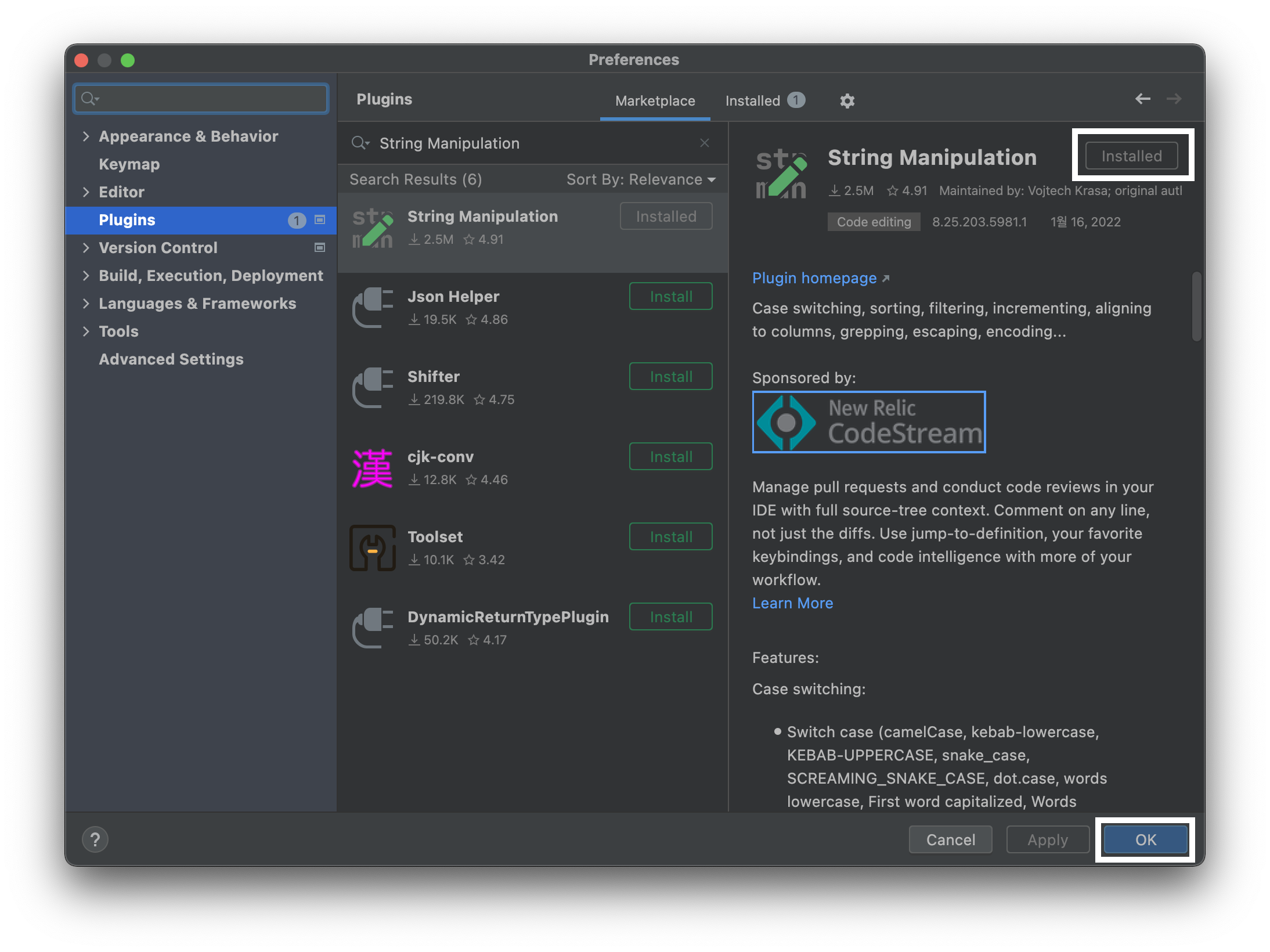The image size is (1270, 952).
Task: Clear the plugin search with X icon
Action: 705,143
